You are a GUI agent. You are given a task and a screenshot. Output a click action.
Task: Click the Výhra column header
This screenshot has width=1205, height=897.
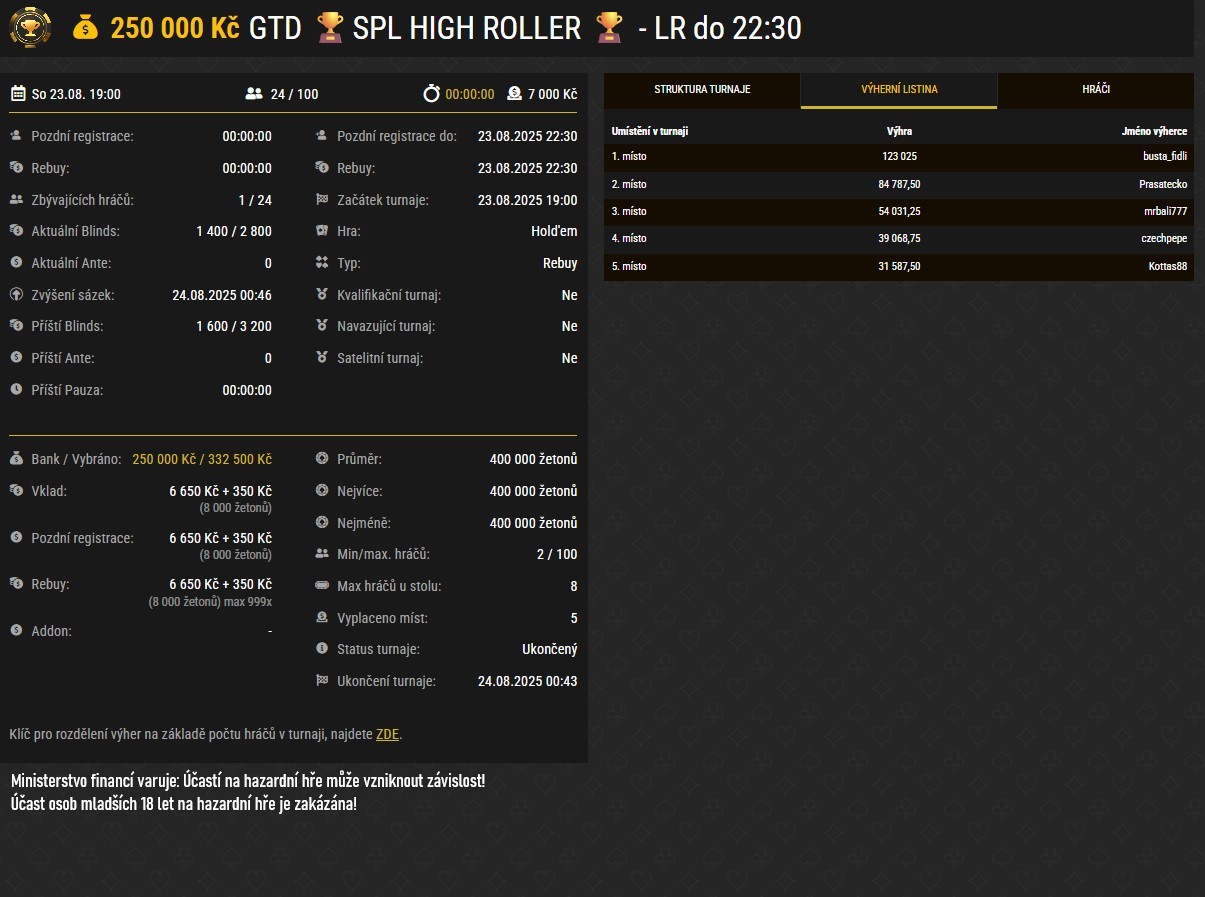coord(899,131)
